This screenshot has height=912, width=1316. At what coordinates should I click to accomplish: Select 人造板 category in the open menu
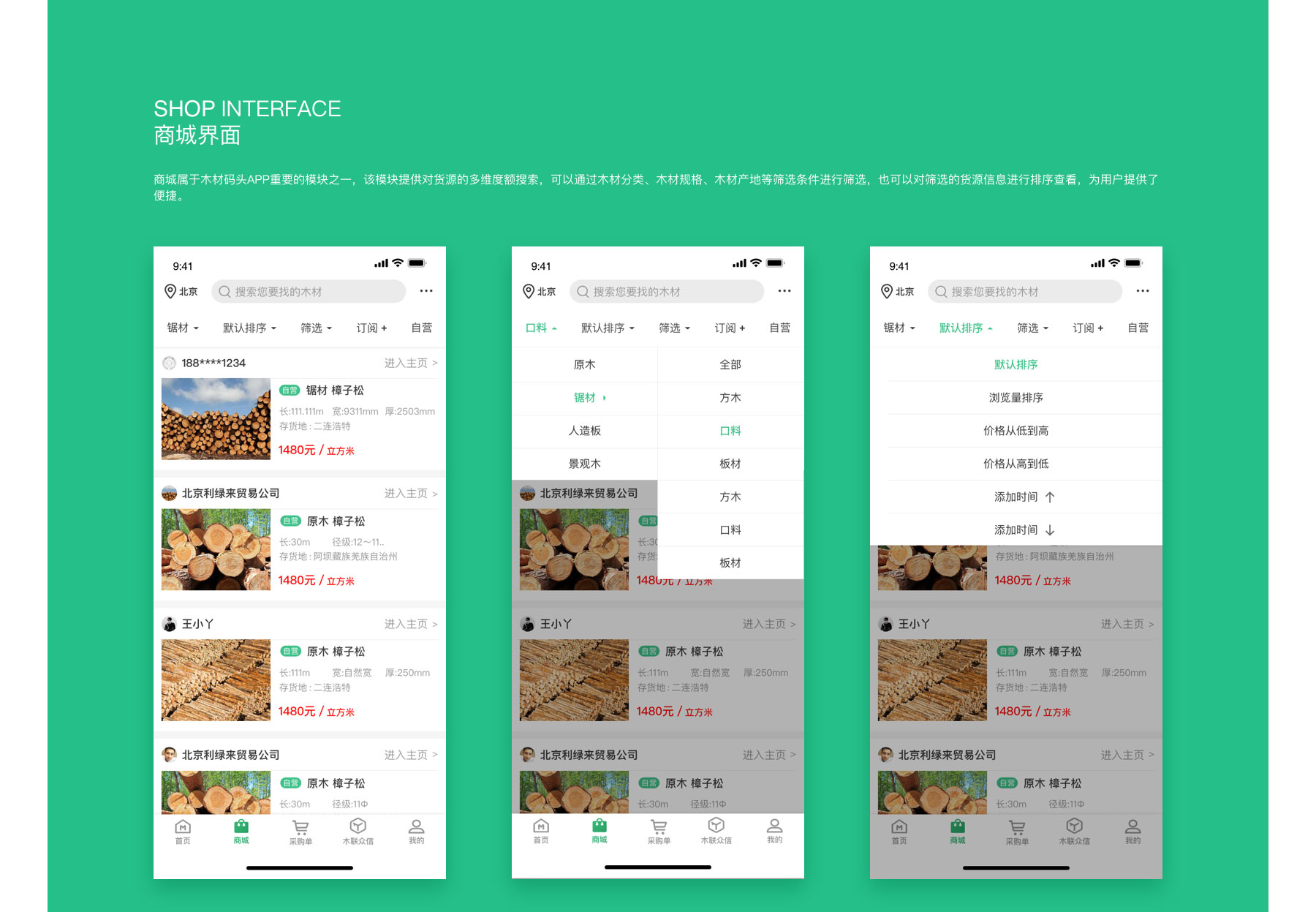pos(584,431)
